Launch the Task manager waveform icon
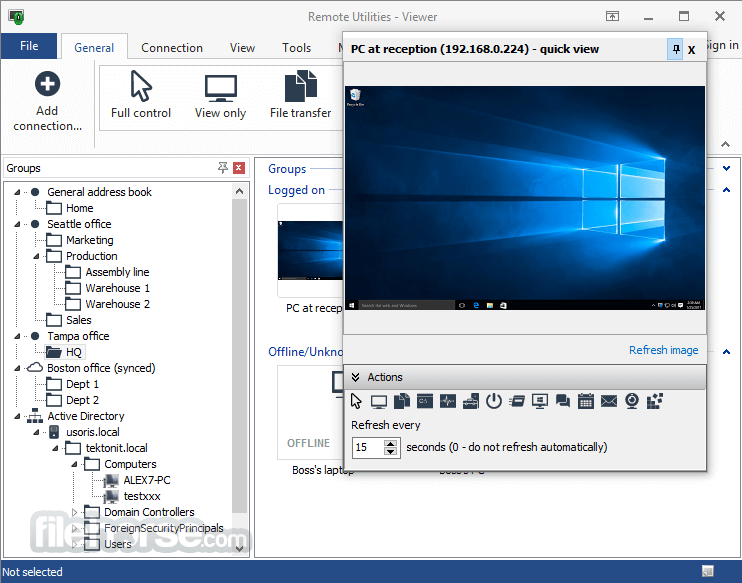Viewport: 742px width, 583px height. coord(448,401)
